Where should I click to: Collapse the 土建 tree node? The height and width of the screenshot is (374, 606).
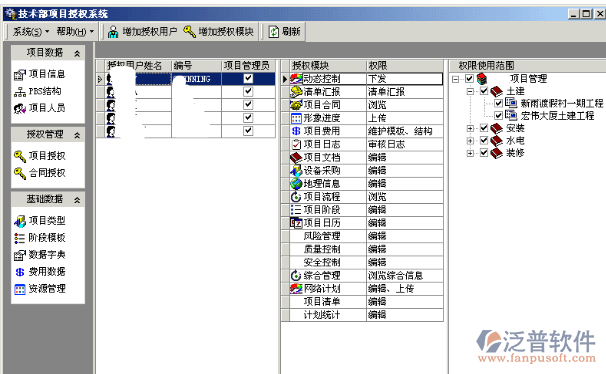[470, 91]
